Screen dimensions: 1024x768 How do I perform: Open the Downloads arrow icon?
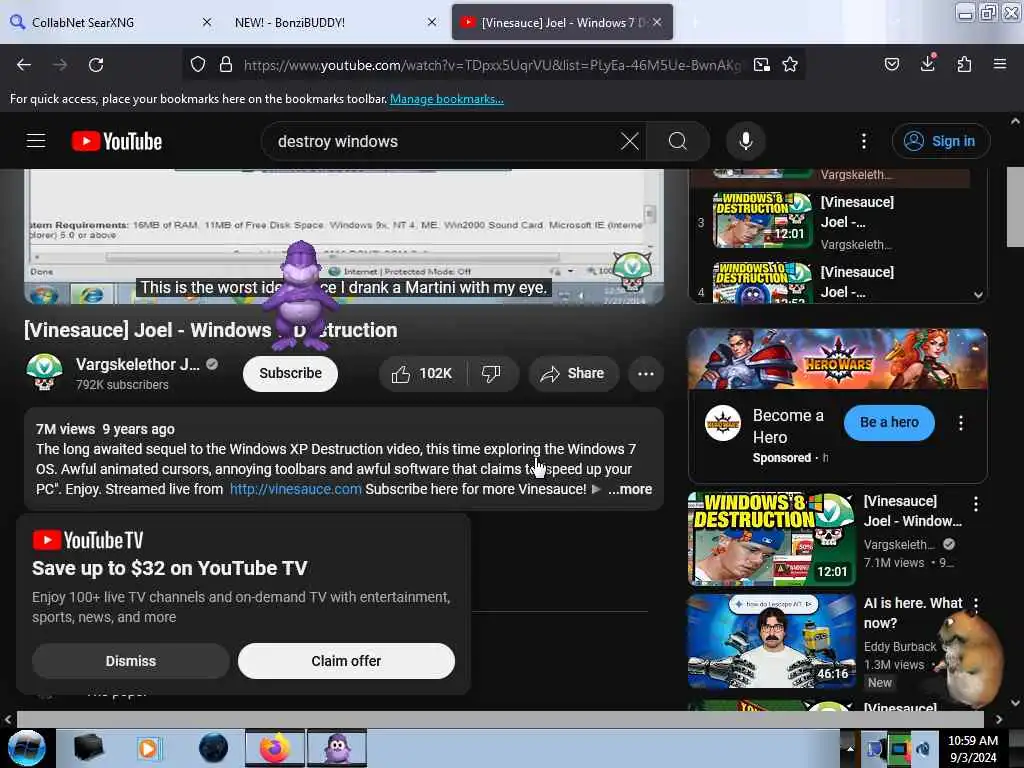coord(928,64)
